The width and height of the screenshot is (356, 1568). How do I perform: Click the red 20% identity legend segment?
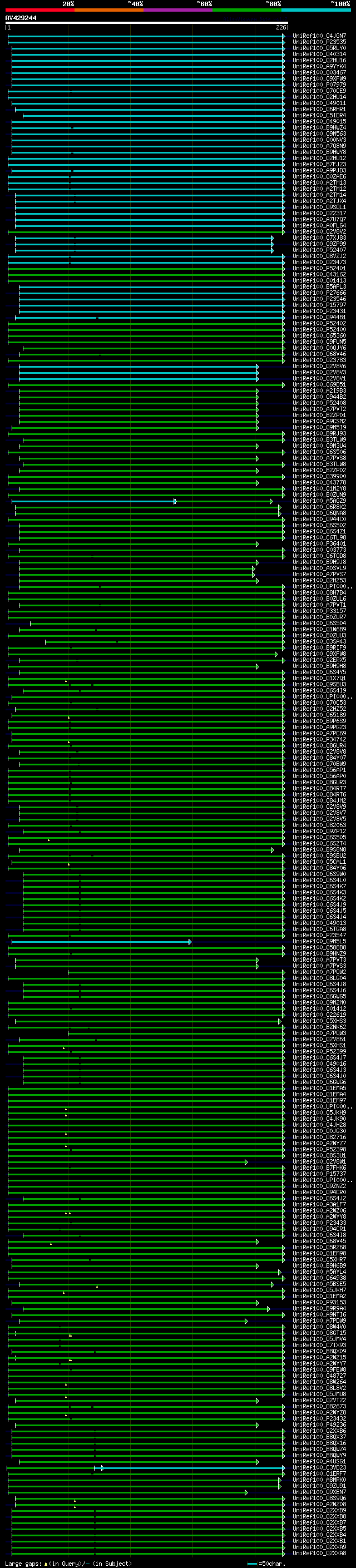39,10
